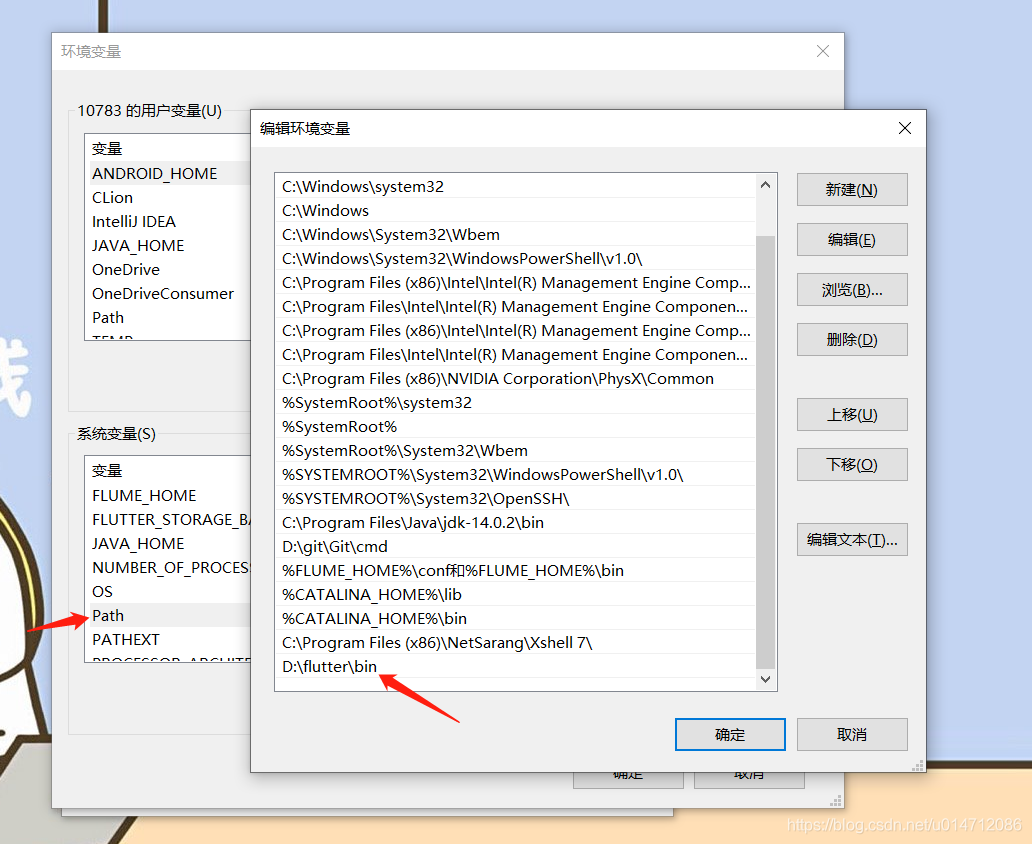Cancel with the 取消 button
The image size is (1032, 844).
[x=852, y=734]
